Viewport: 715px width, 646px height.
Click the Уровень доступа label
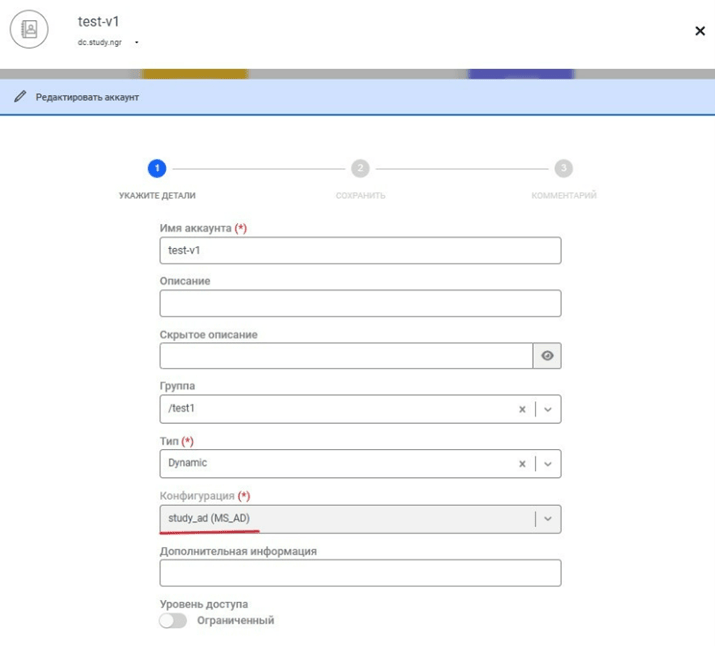coord(204,604)
